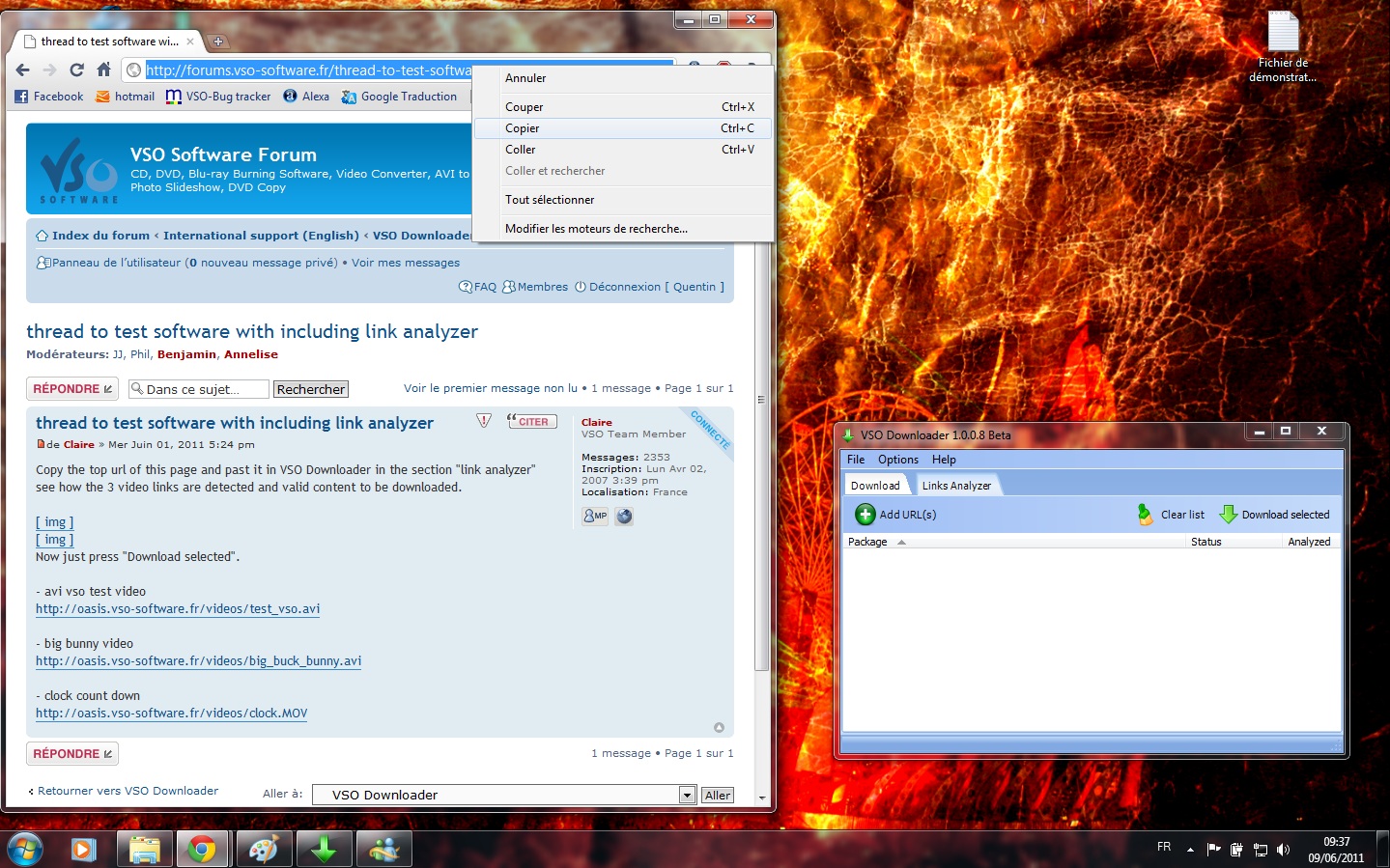This screenshot has width=1390, height=868.
Task: Open Claire's website globe icon
Action: (x=624, y=516)
